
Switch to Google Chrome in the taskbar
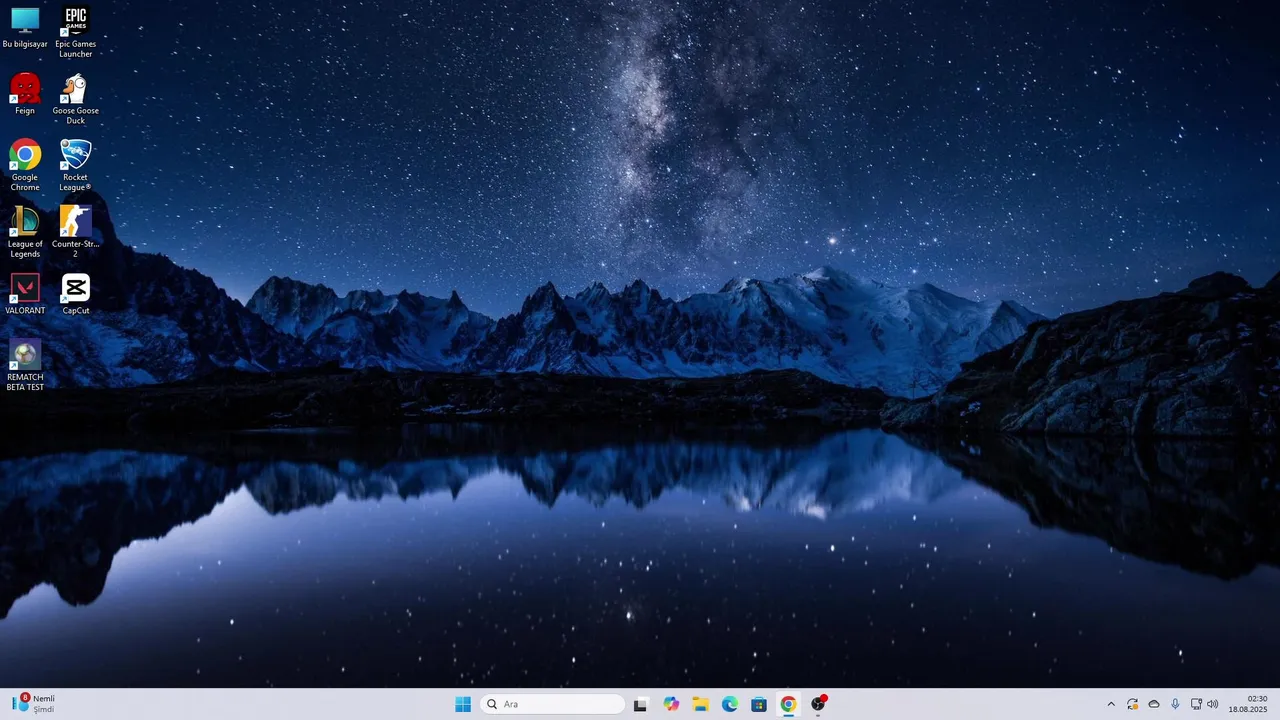[x=788, y=704]
